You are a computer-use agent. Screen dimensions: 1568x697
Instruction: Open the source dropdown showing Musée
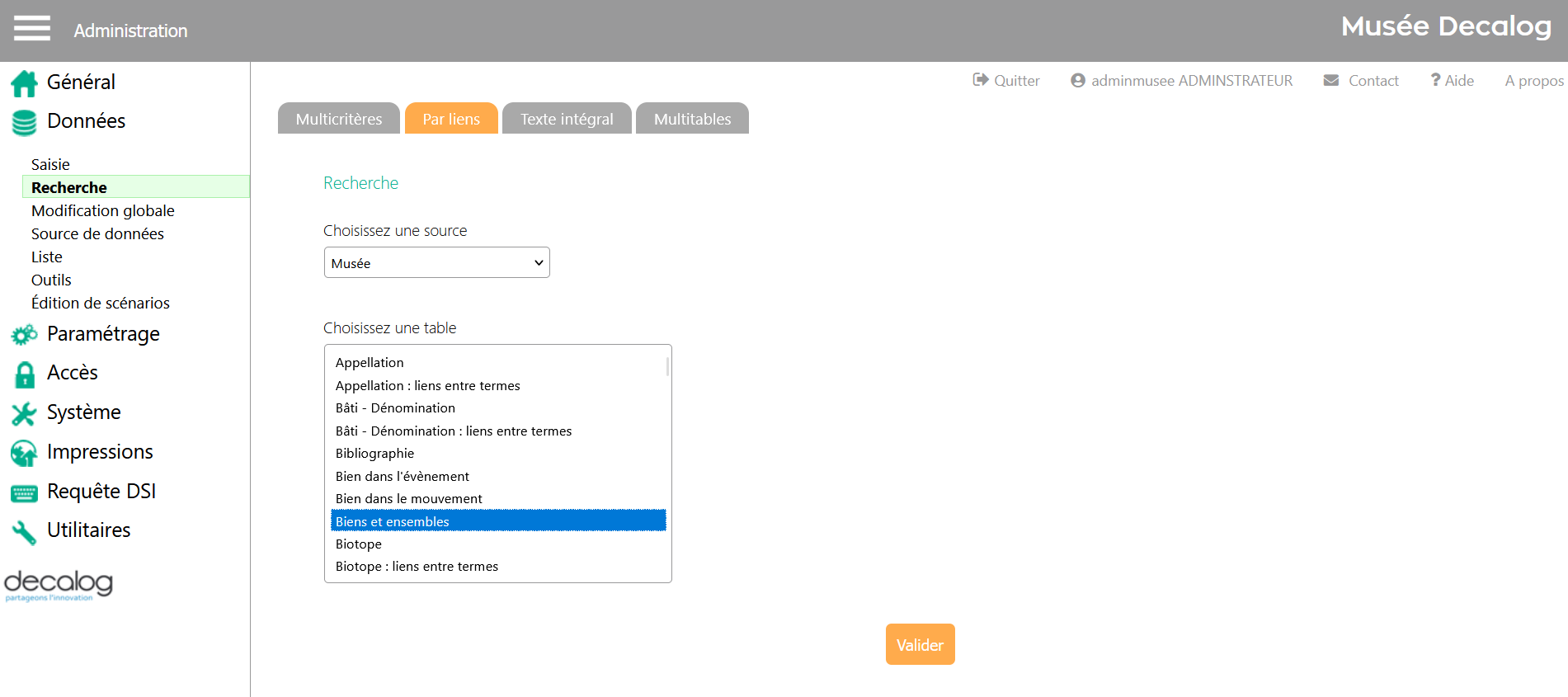pyautogui.click(x=436, y=263)
